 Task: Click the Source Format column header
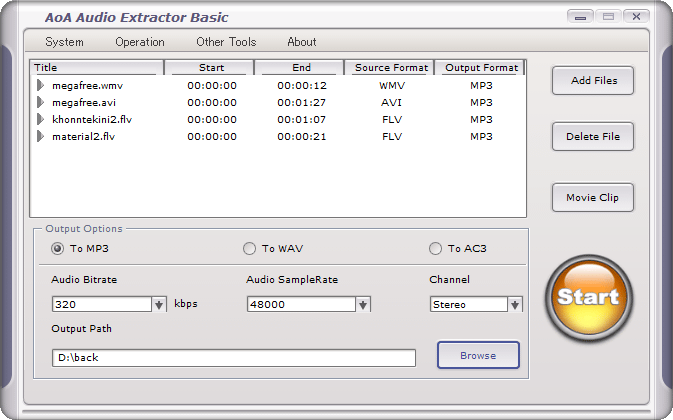(389, 68)
